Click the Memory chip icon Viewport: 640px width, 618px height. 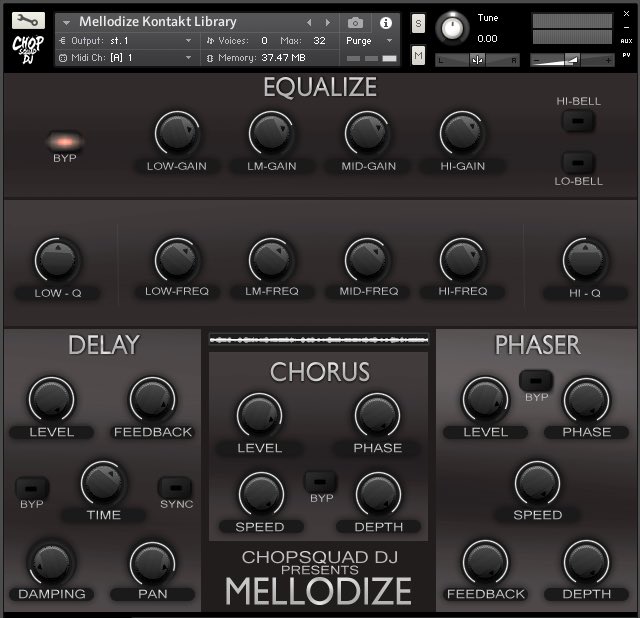pyautogui.click(x=210, y=58)
